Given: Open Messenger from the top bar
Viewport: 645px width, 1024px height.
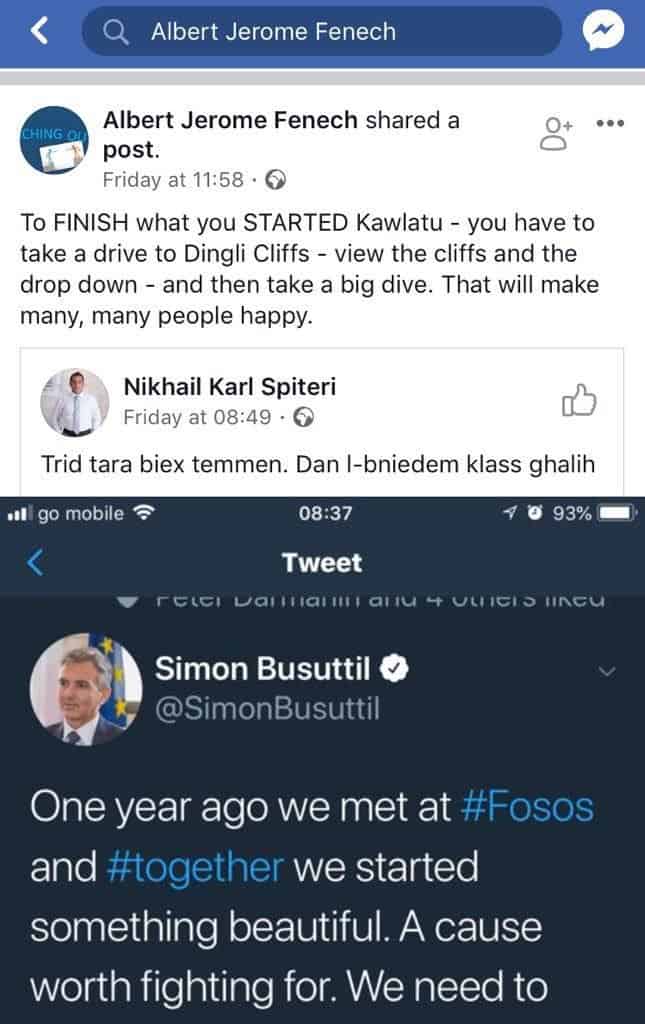Looking at the screenshot, I should (603, 32).
